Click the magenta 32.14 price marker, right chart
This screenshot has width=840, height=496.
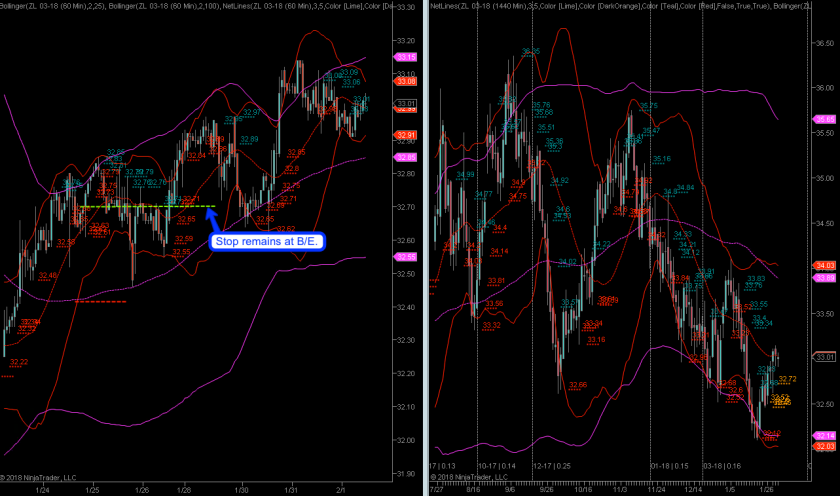(x=825, y=435)
